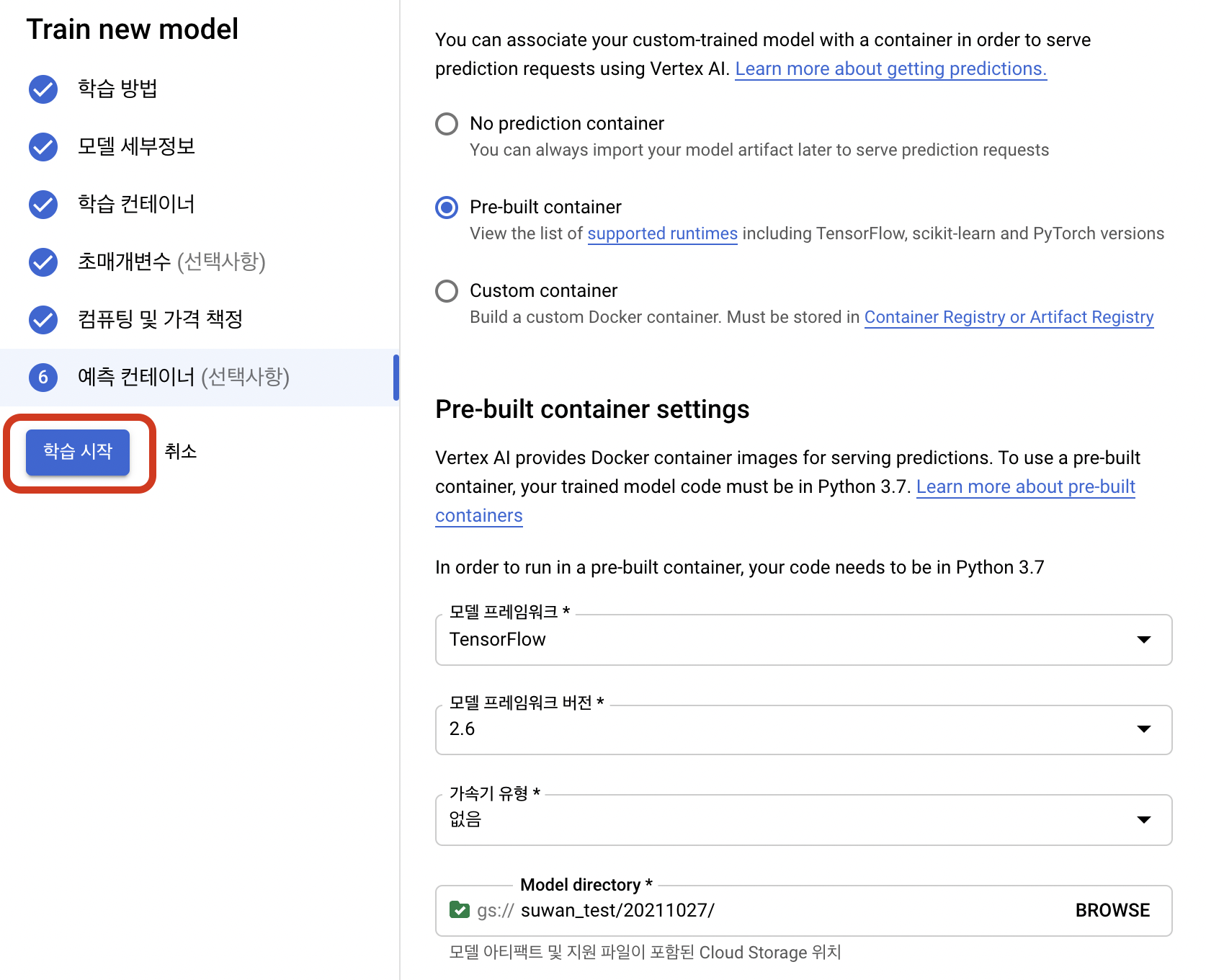The height and width of the screenshot is (980, 1206).
Task: Open the 모델 프레임워크 TensorFlow dropdown
Action: point(803,640)
